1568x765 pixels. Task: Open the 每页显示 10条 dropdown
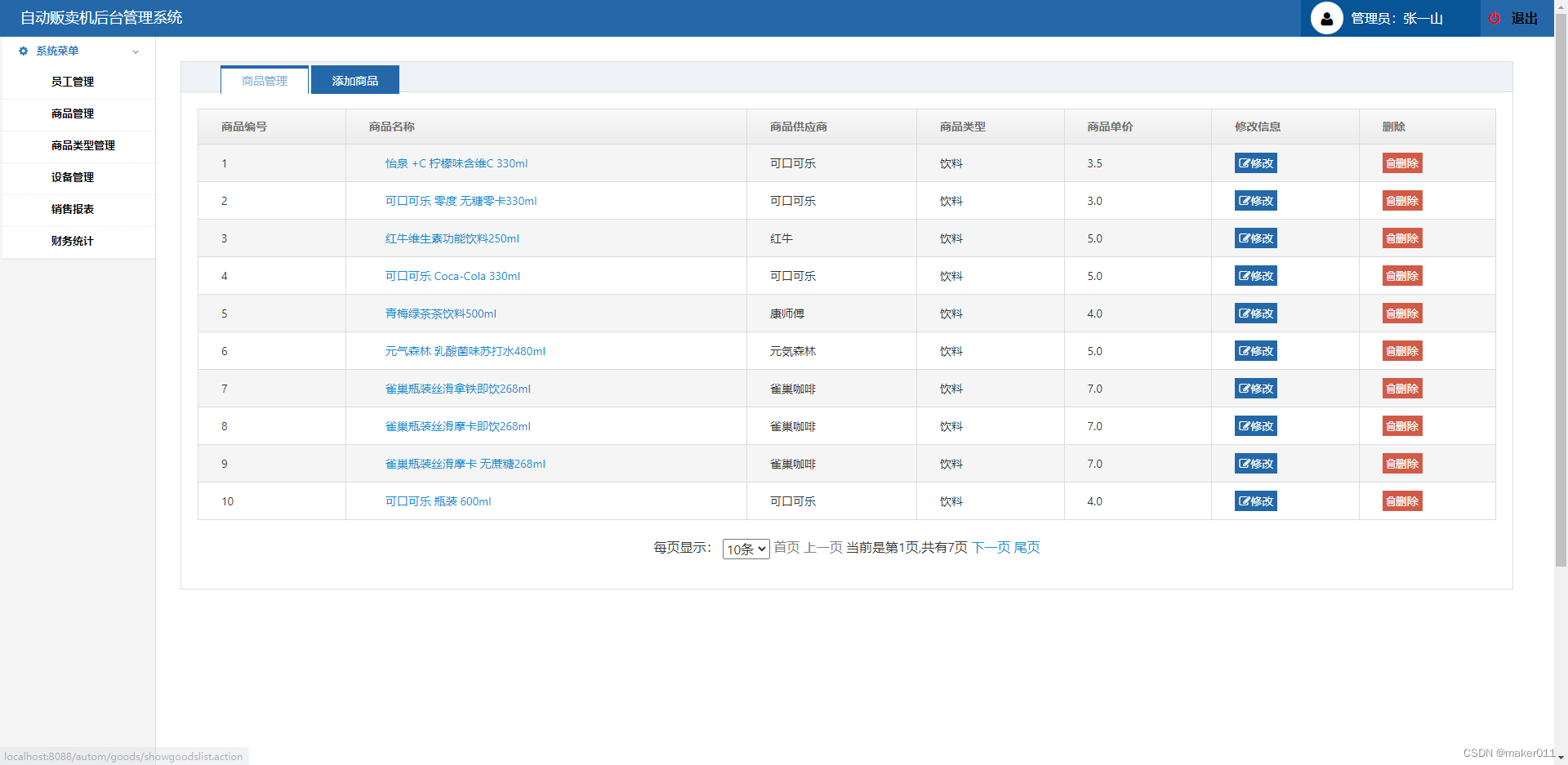pos(746,549)
